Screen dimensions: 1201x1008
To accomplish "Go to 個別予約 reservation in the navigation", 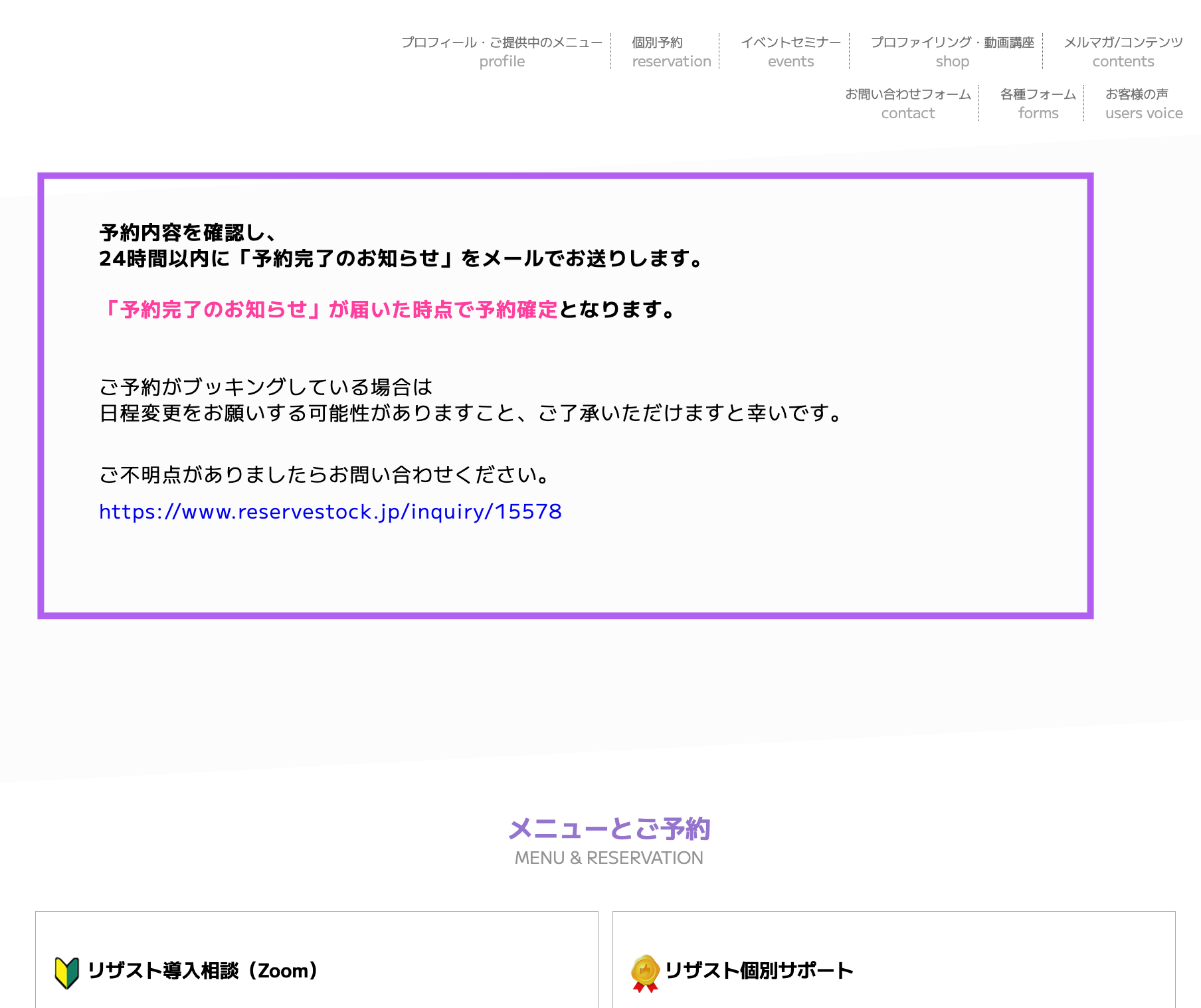I will (671, 52).
